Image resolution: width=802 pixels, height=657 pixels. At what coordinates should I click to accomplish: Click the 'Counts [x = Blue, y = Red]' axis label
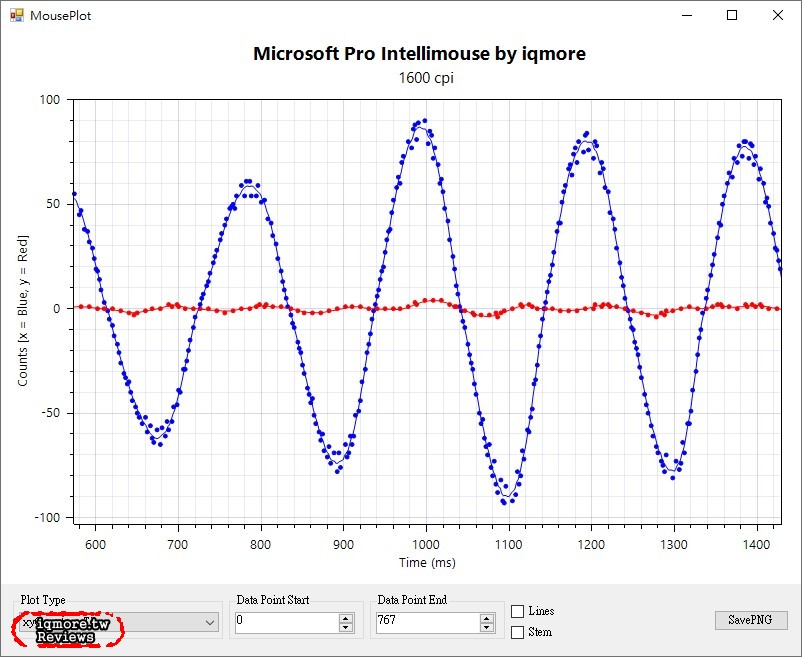23,311
